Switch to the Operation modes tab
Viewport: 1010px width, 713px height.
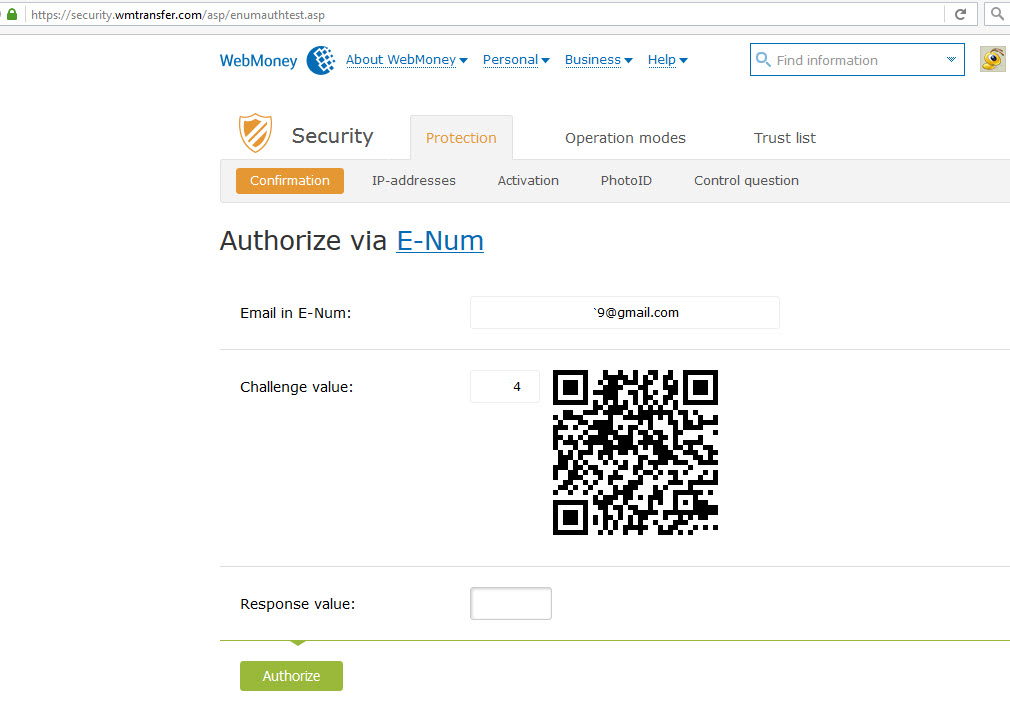[625, 138]
